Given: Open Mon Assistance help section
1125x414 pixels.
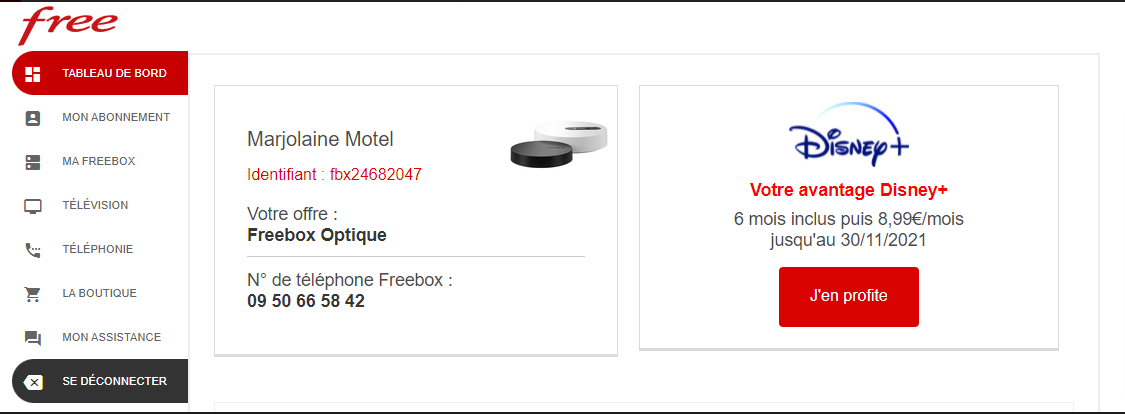Looking at the screenshot, I should pyautogui.click(x=111, y=337).
